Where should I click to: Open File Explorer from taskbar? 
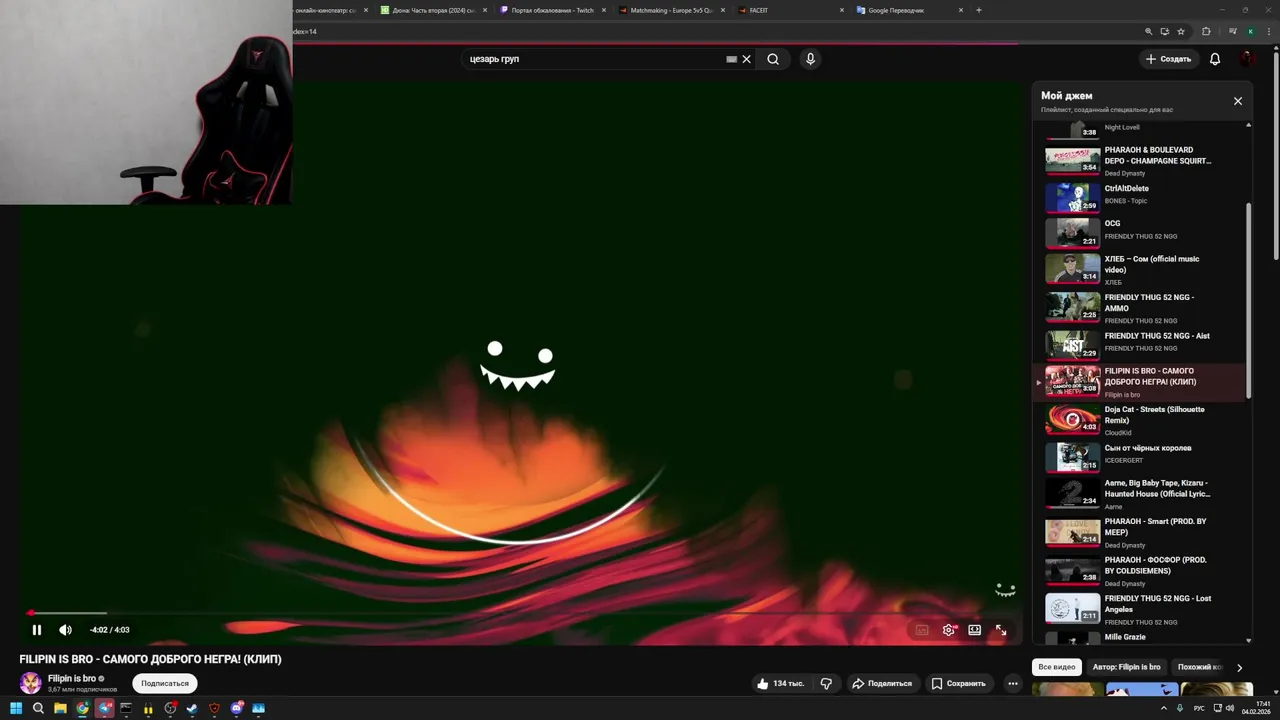click(60, 708)
